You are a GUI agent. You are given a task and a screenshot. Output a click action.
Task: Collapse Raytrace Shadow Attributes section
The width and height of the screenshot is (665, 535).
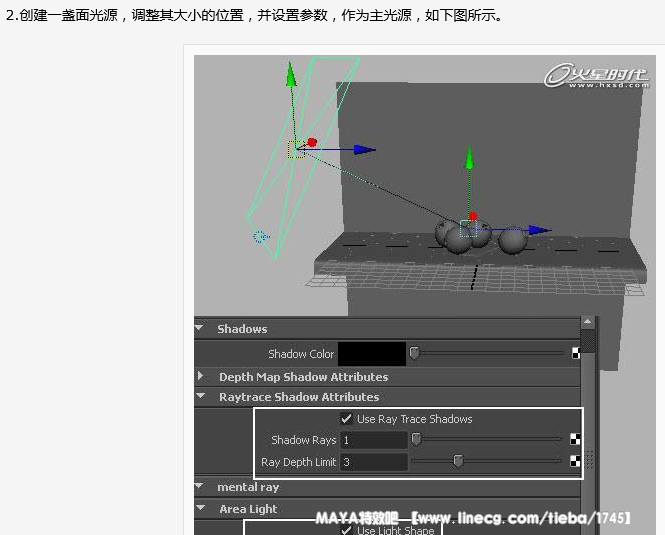(199, 397)
